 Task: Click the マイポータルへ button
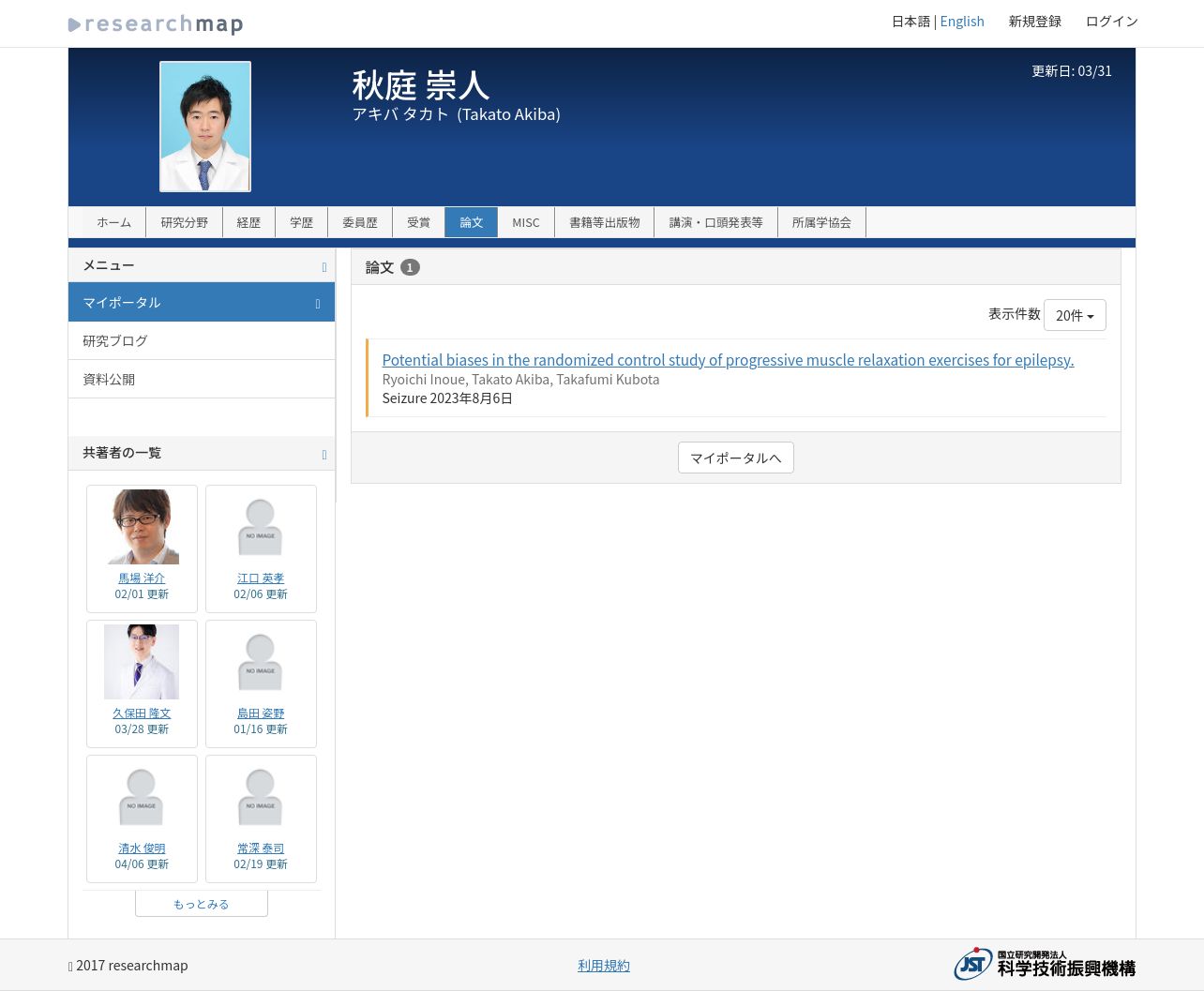point(736,458)
